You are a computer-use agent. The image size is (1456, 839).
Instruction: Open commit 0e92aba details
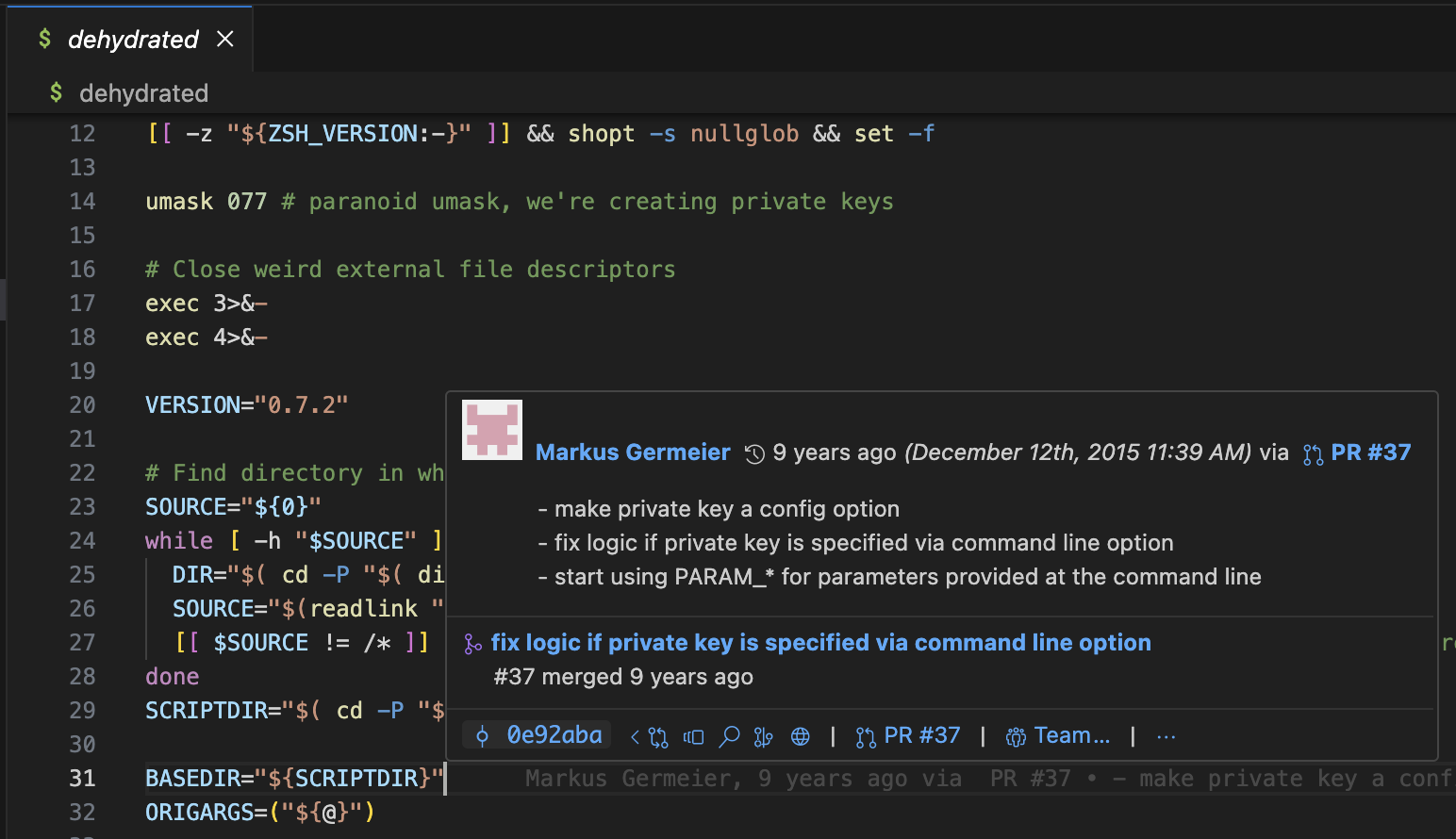538,735
